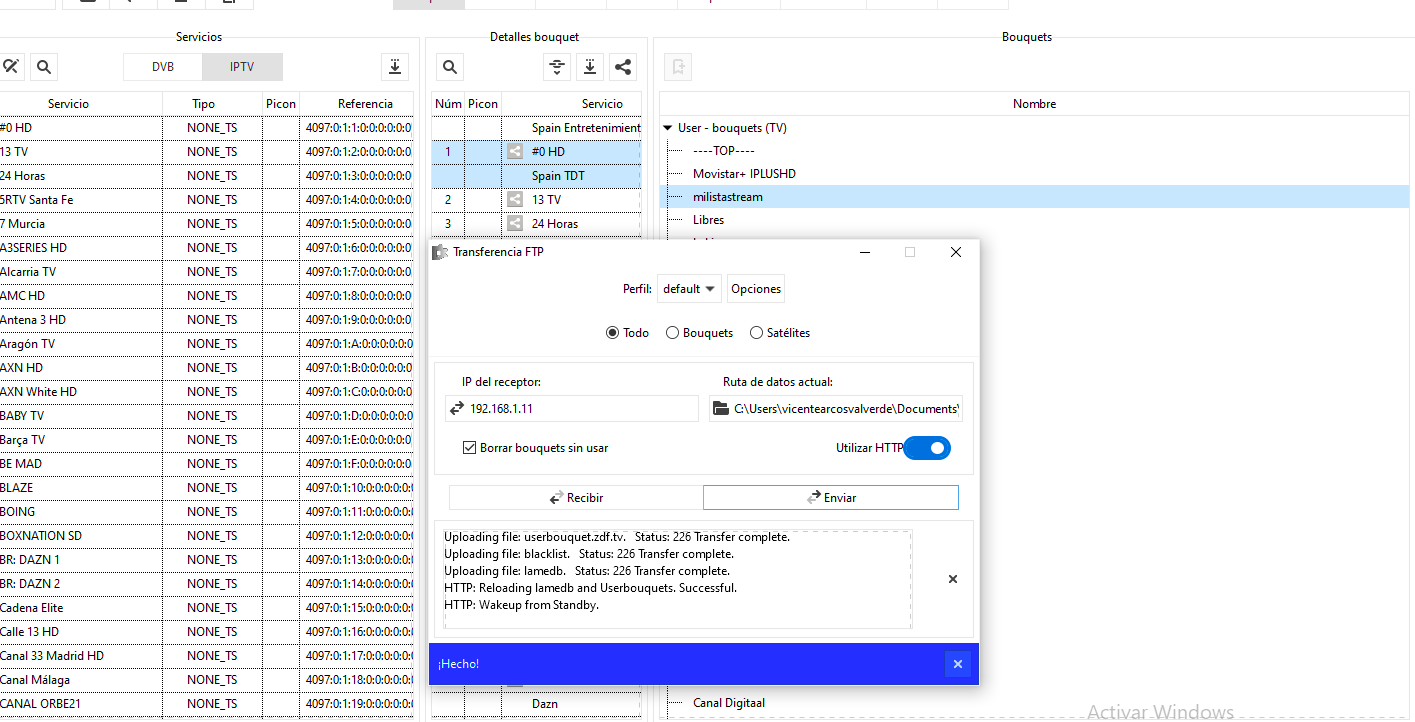Collapse the User - bouquets (TV) tree
The image size is (1415, 722).
point(668,128)
